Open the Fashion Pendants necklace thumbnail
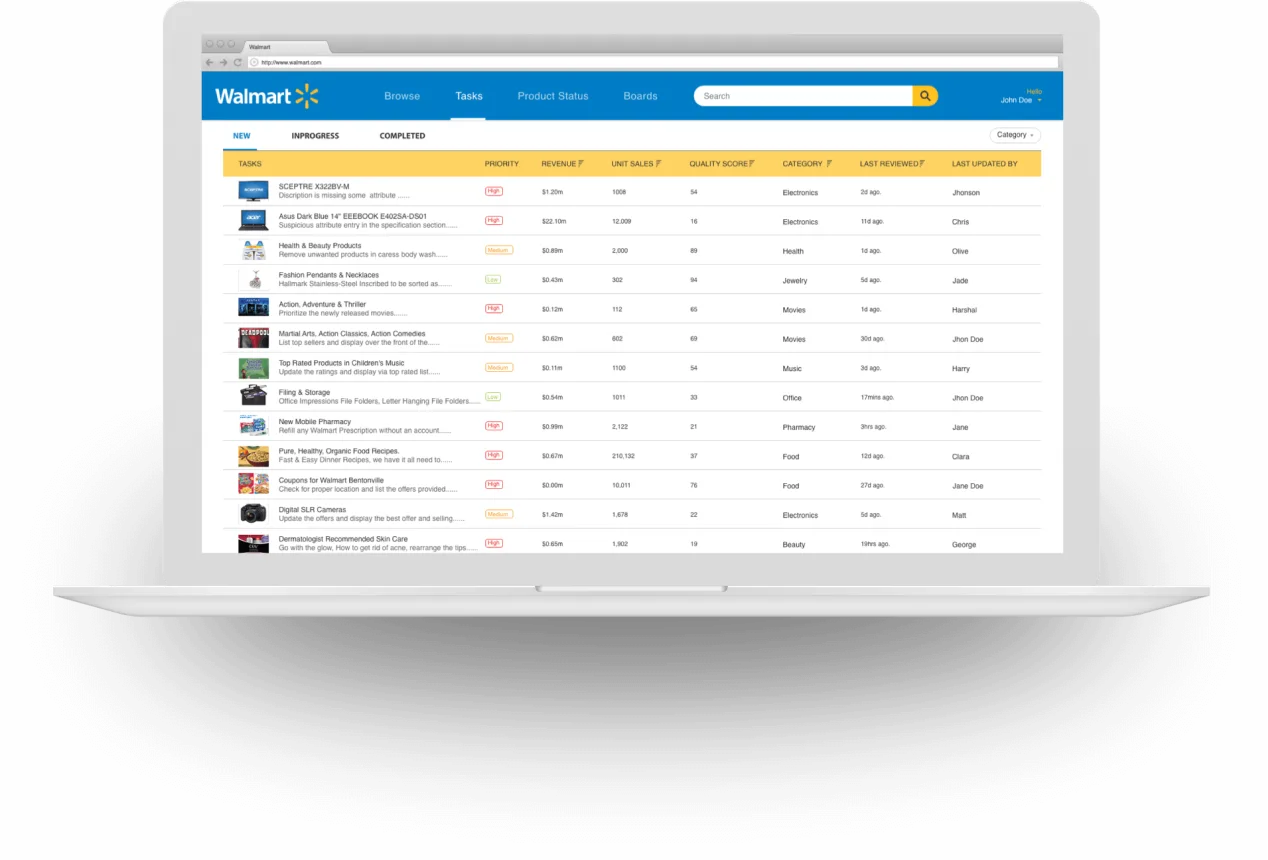Screen dimensions: 1268x860 pos(253,279)
